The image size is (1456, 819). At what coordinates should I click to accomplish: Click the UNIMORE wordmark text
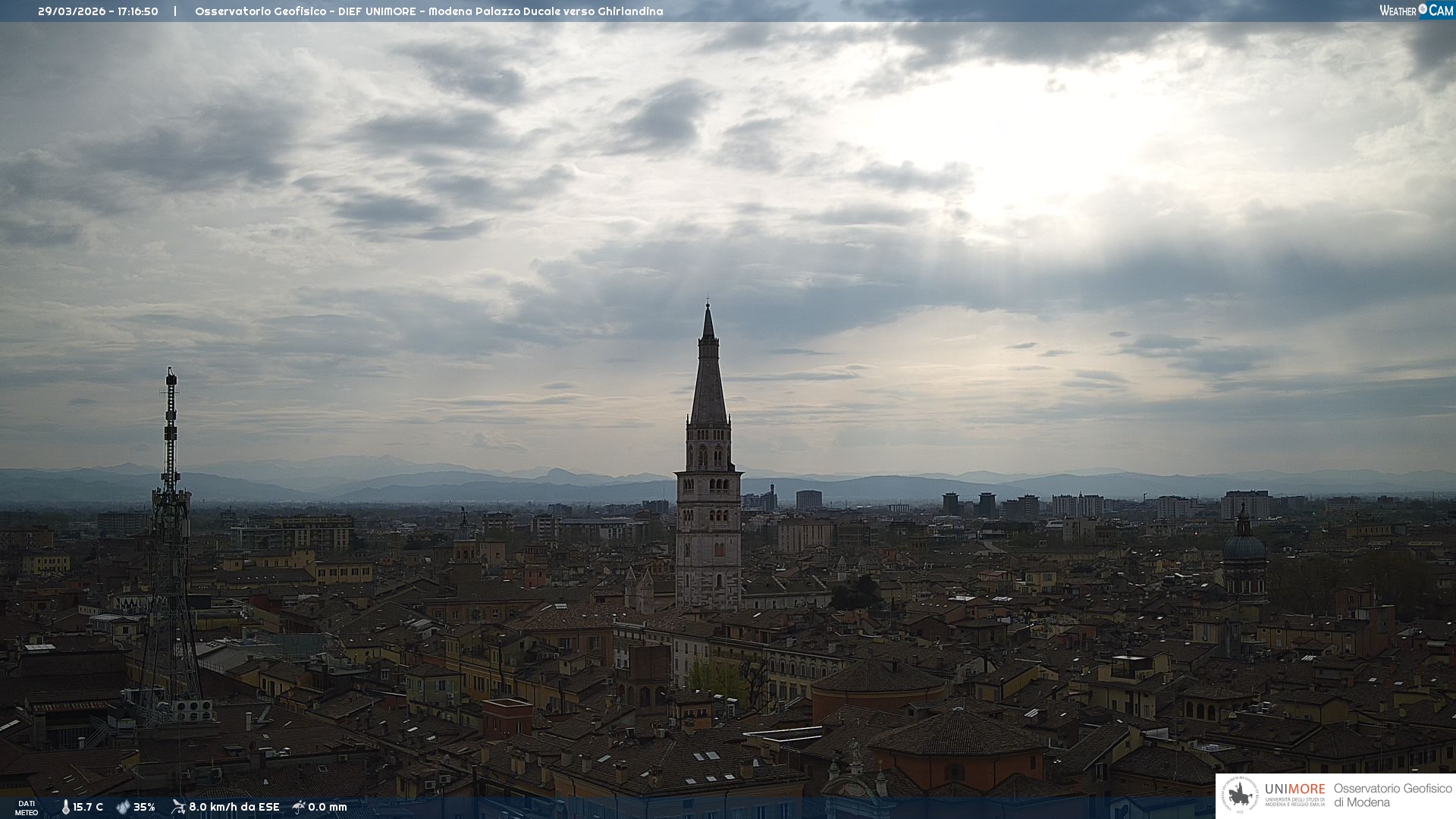tap(1294, 789)
